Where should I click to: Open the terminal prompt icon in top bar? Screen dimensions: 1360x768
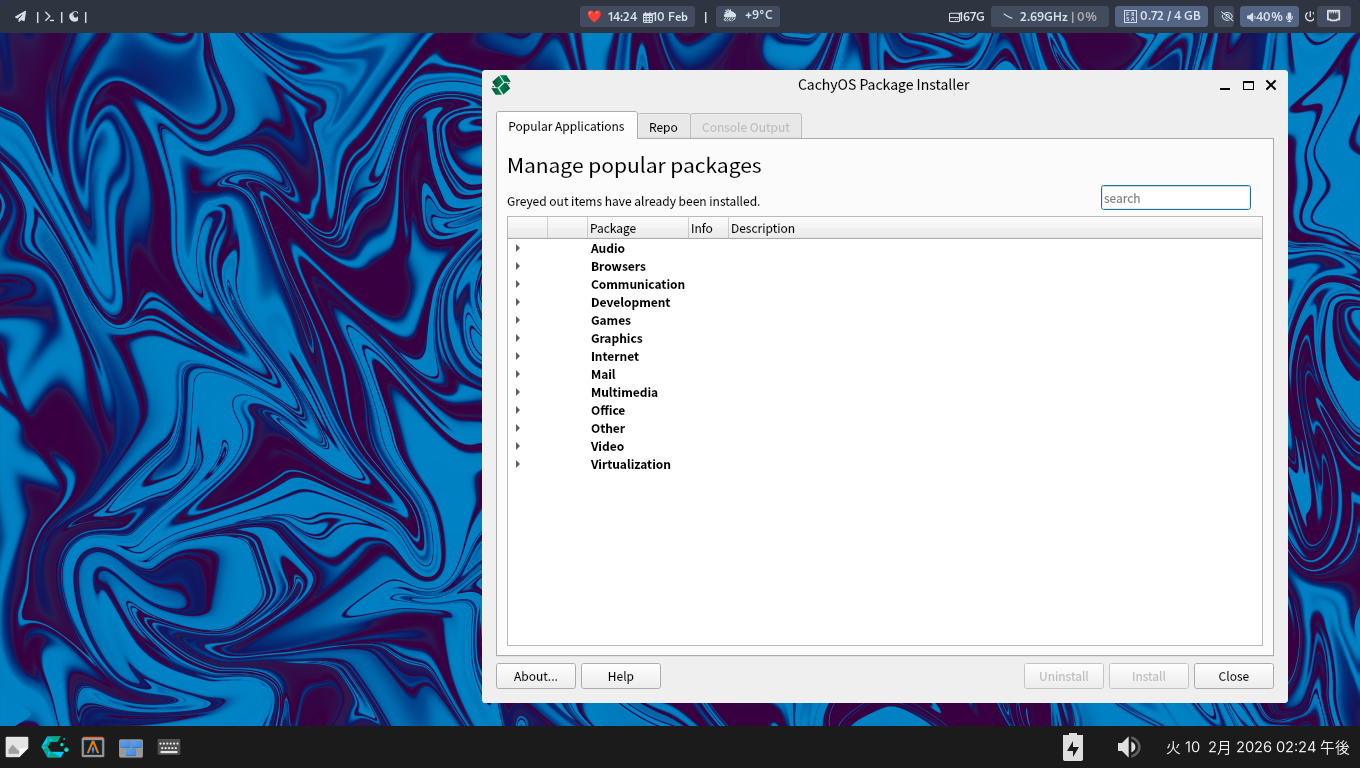(49, 16)
